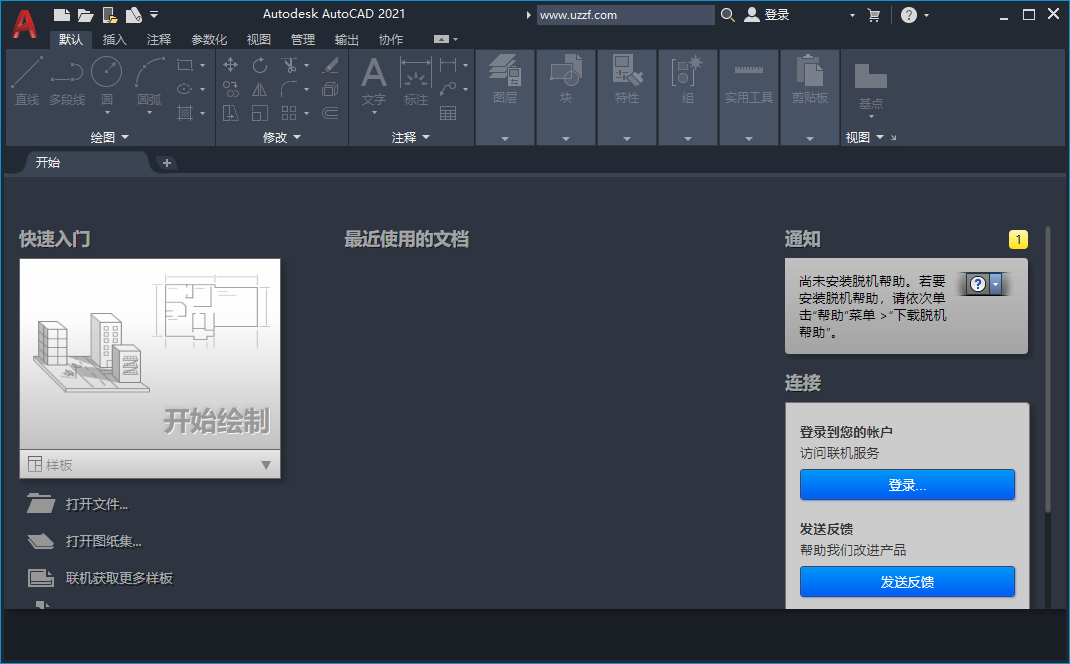Viewport: 1070px width, 664px height.
Task: Select the Rotate tool
Action: point(259,64)
